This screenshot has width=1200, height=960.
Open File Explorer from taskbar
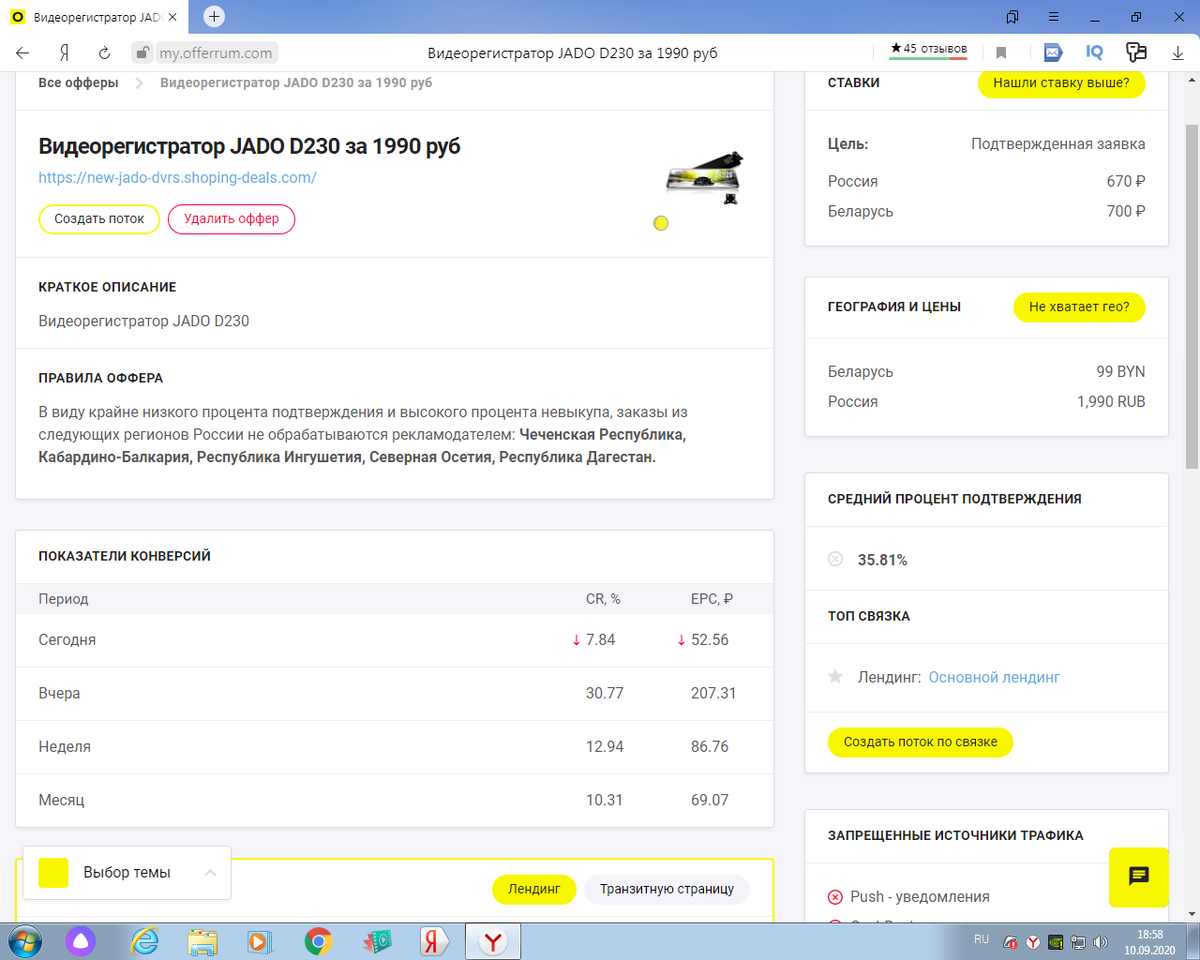coord(203,942)
